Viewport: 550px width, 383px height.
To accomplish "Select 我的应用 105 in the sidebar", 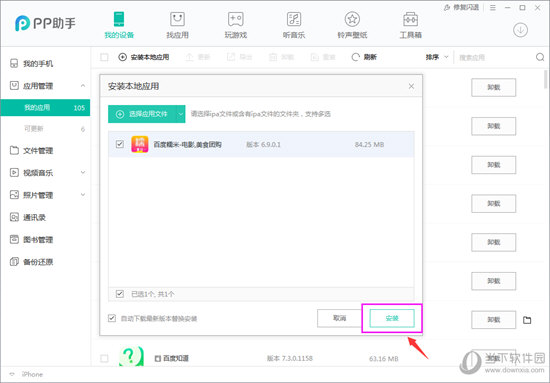I will click(45, 108).
